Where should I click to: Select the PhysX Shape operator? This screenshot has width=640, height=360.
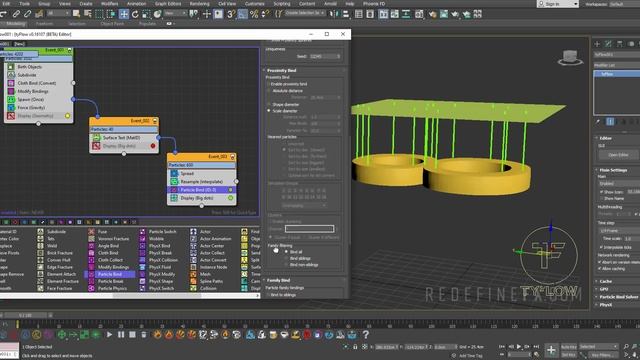point(157,281)
